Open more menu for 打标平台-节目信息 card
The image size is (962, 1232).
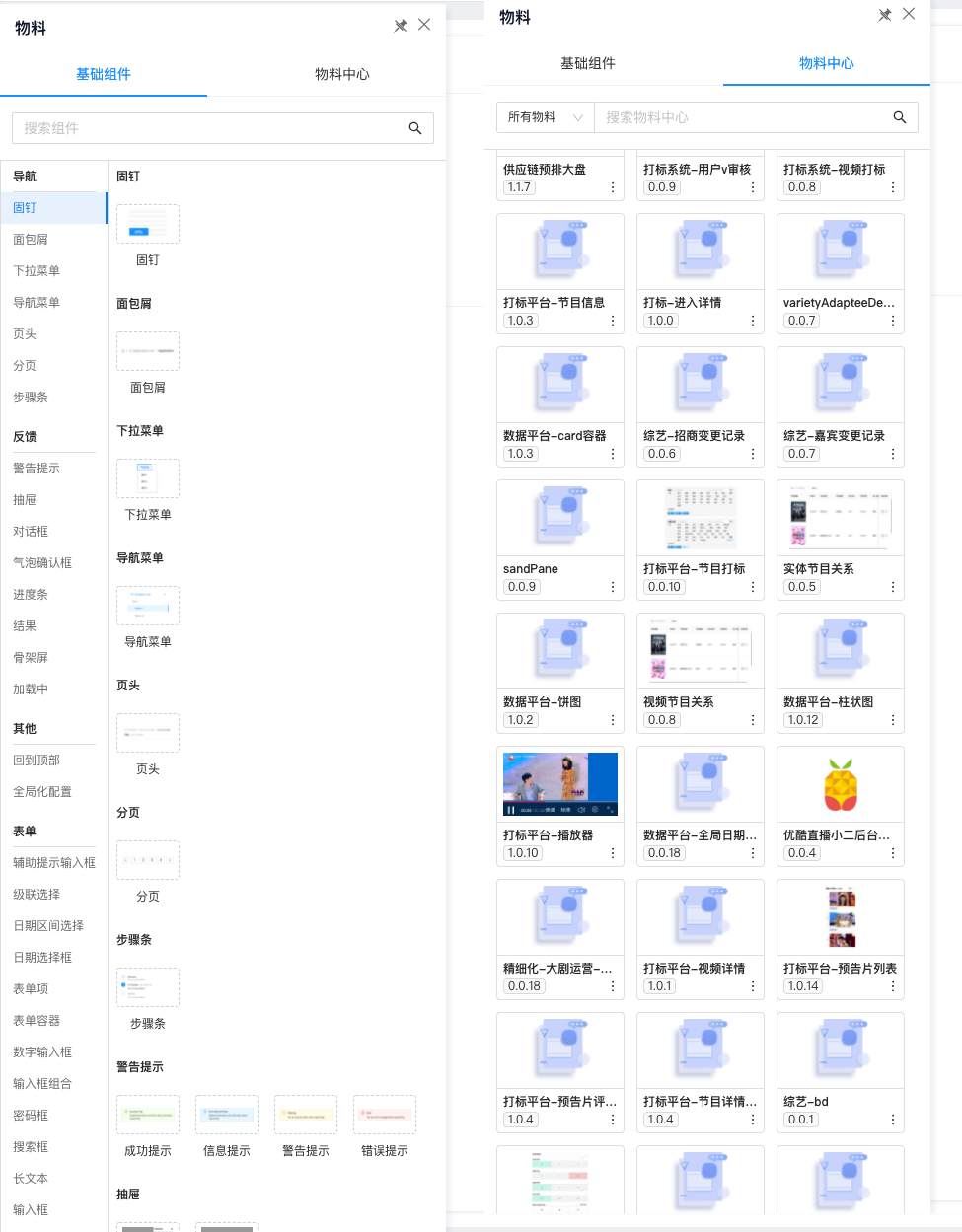click(x=613, y=321)
